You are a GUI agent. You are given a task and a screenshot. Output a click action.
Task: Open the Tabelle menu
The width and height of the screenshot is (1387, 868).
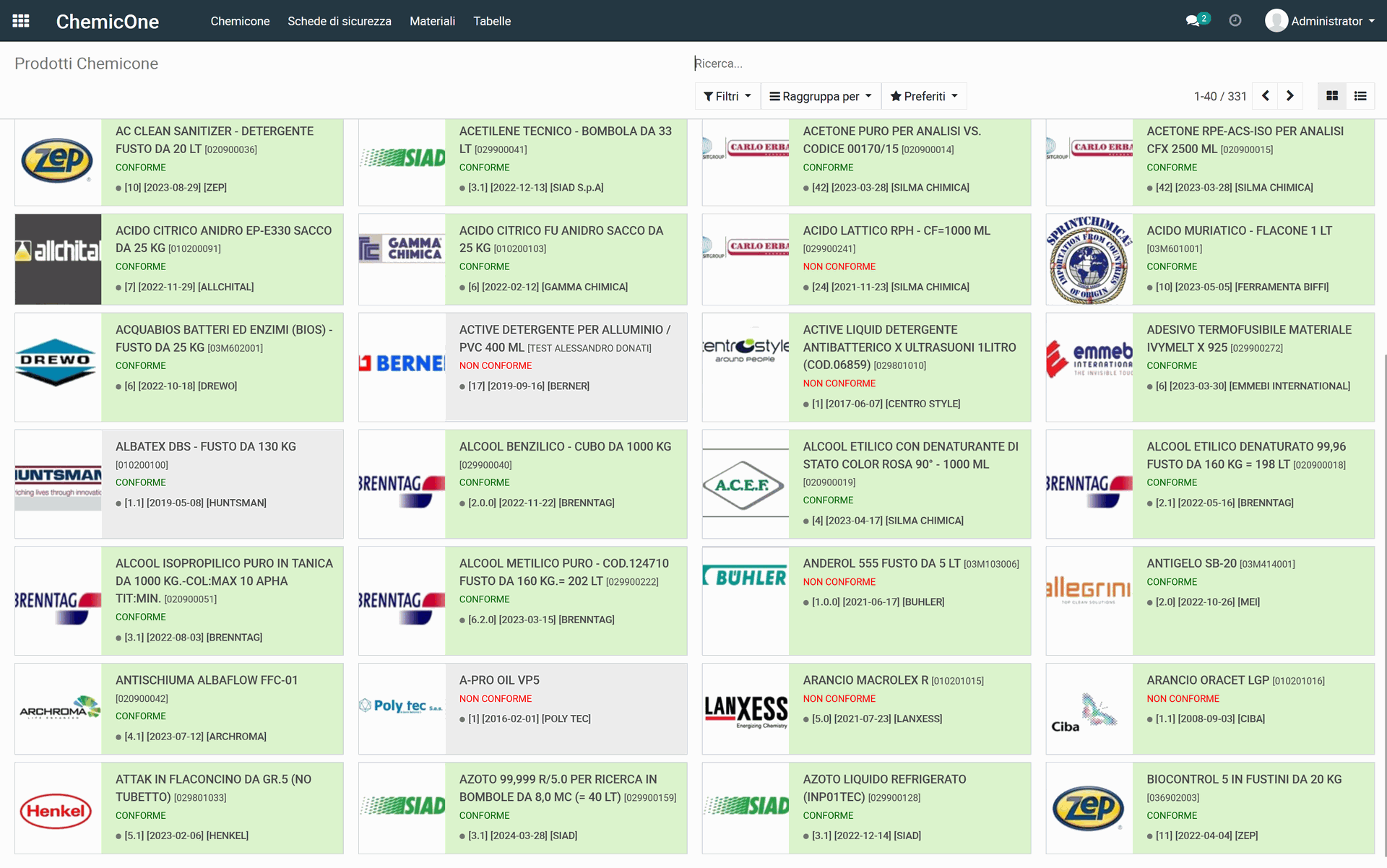click(492, 21)
